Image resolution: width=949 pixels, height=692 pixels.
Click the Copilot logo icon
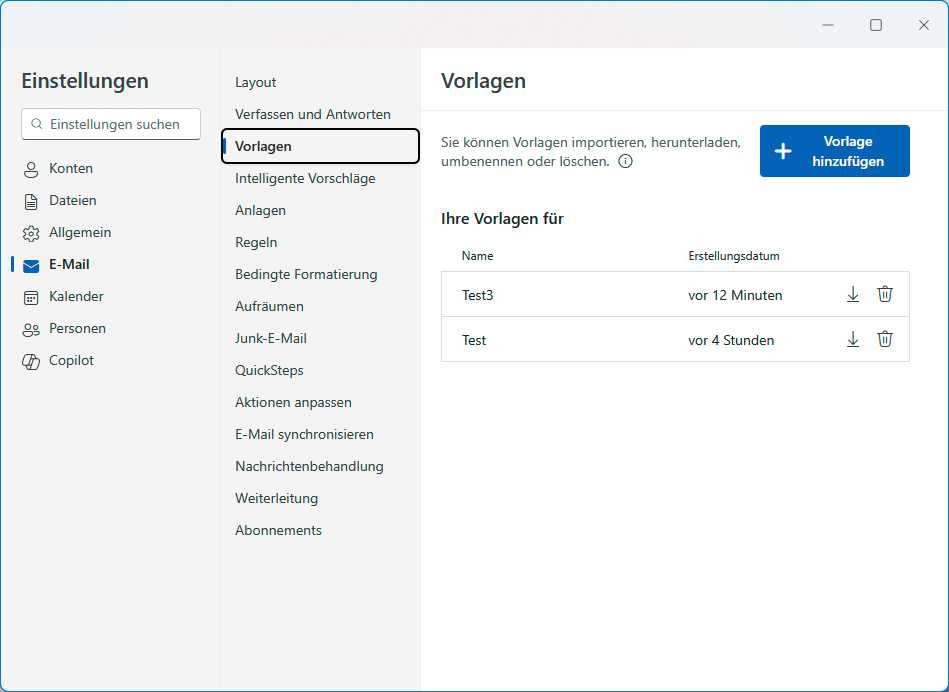[31, 361]
